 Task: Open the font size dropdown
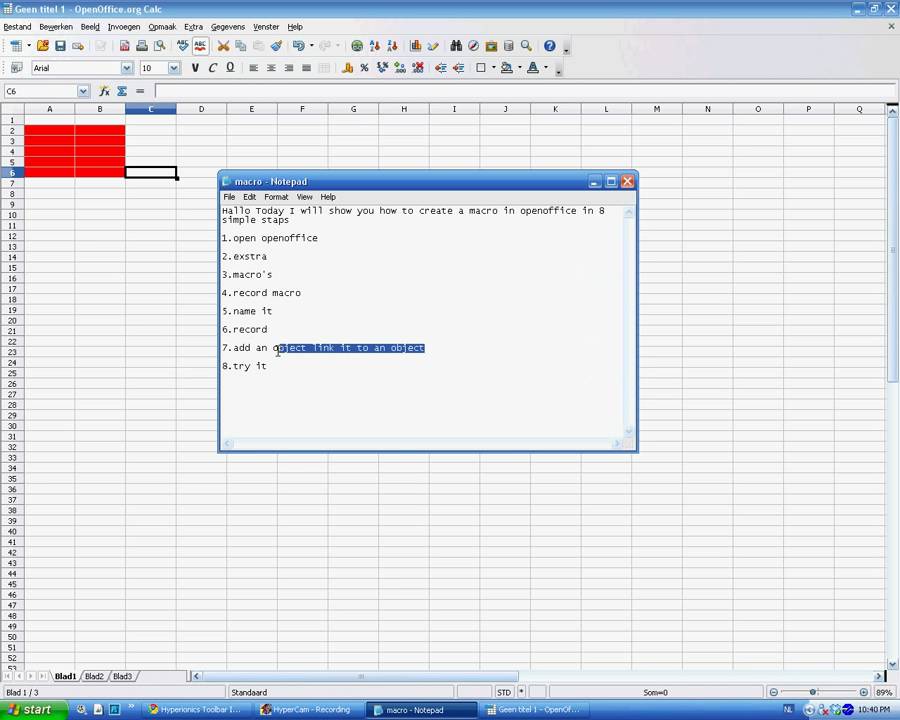(174, 68)
